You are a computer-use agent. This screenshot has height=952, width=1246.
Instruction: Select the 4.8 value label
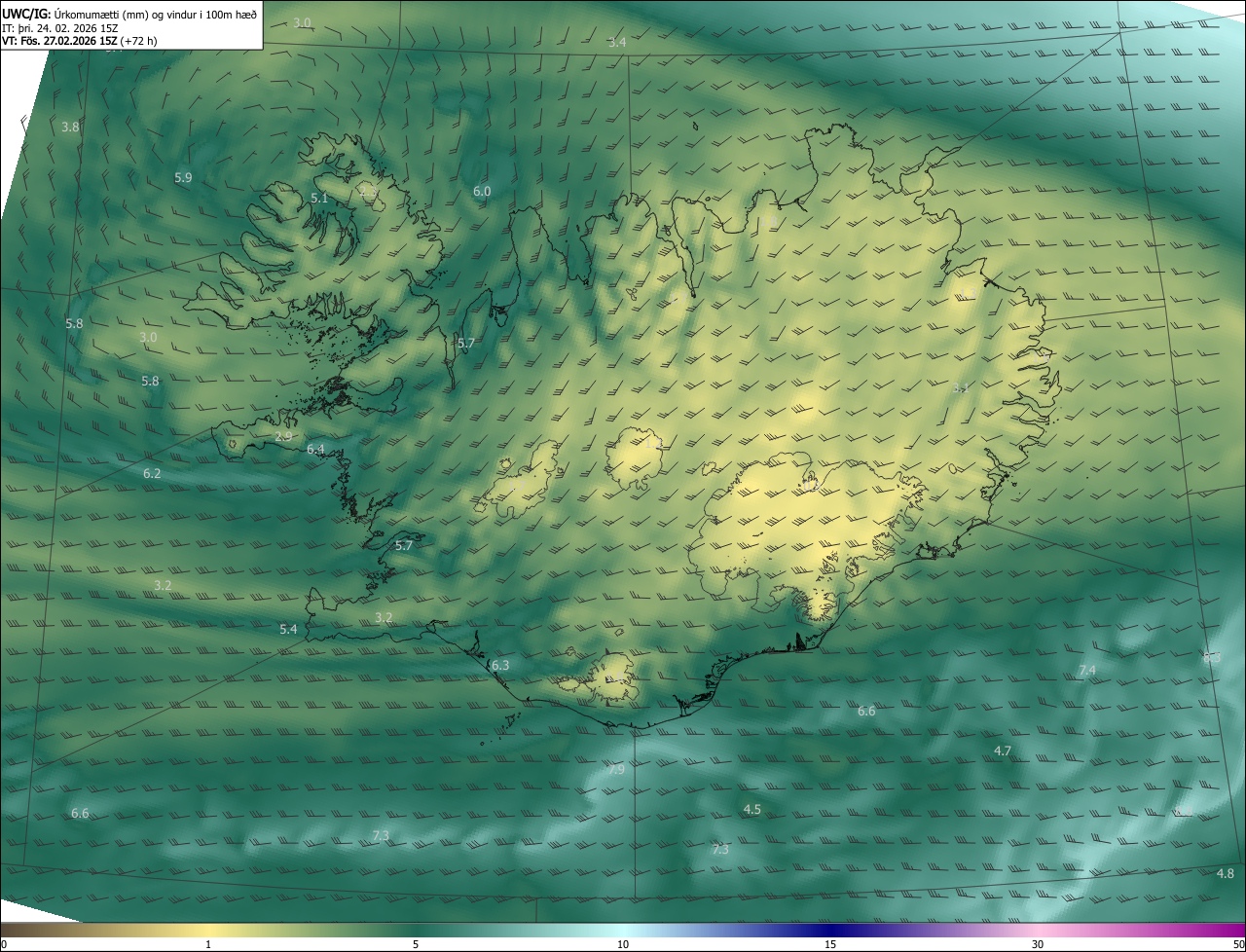pos(1226,873)
